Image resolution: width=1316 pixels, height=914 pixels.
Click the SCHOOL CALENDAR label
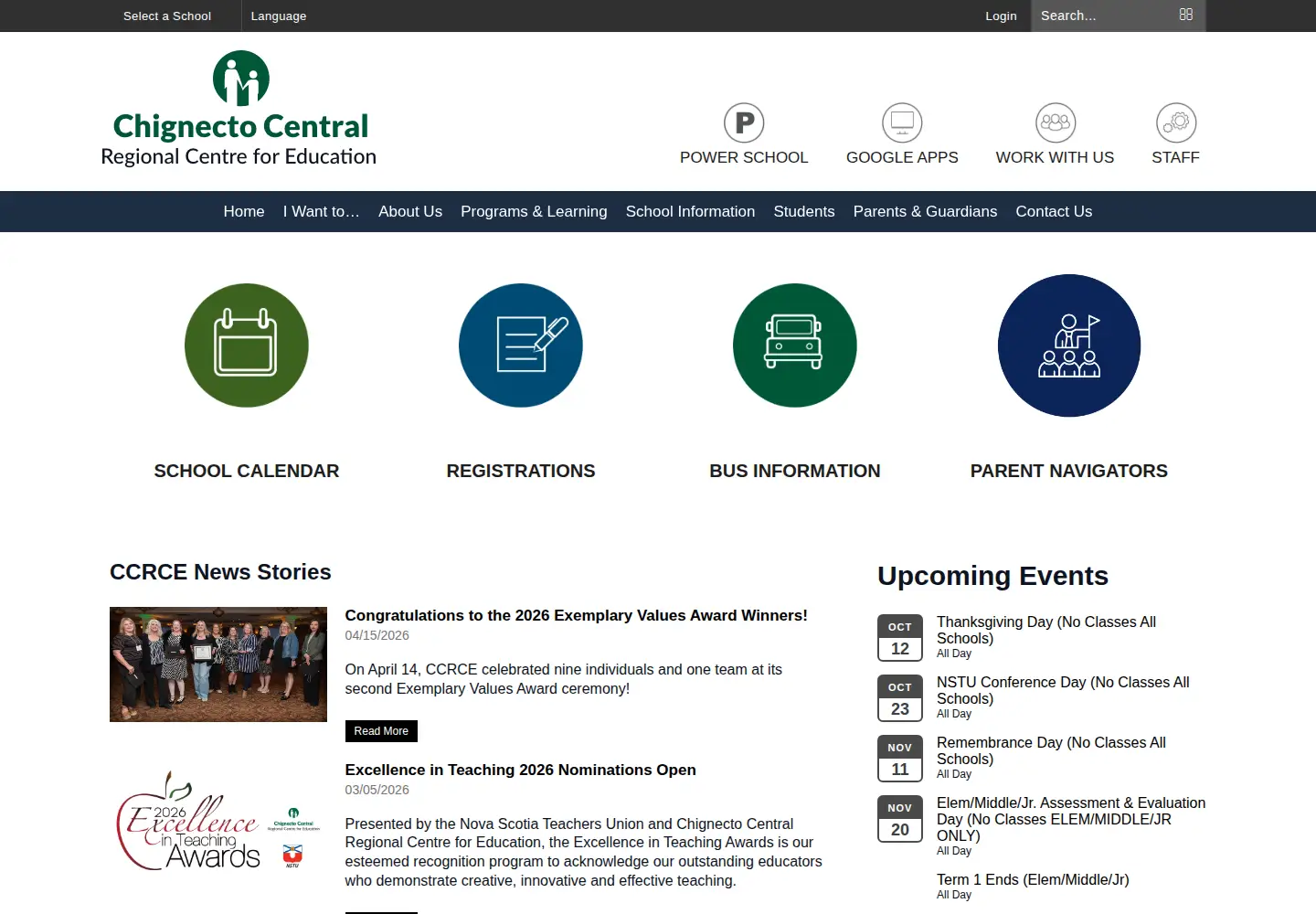click(x=247, y=471)
